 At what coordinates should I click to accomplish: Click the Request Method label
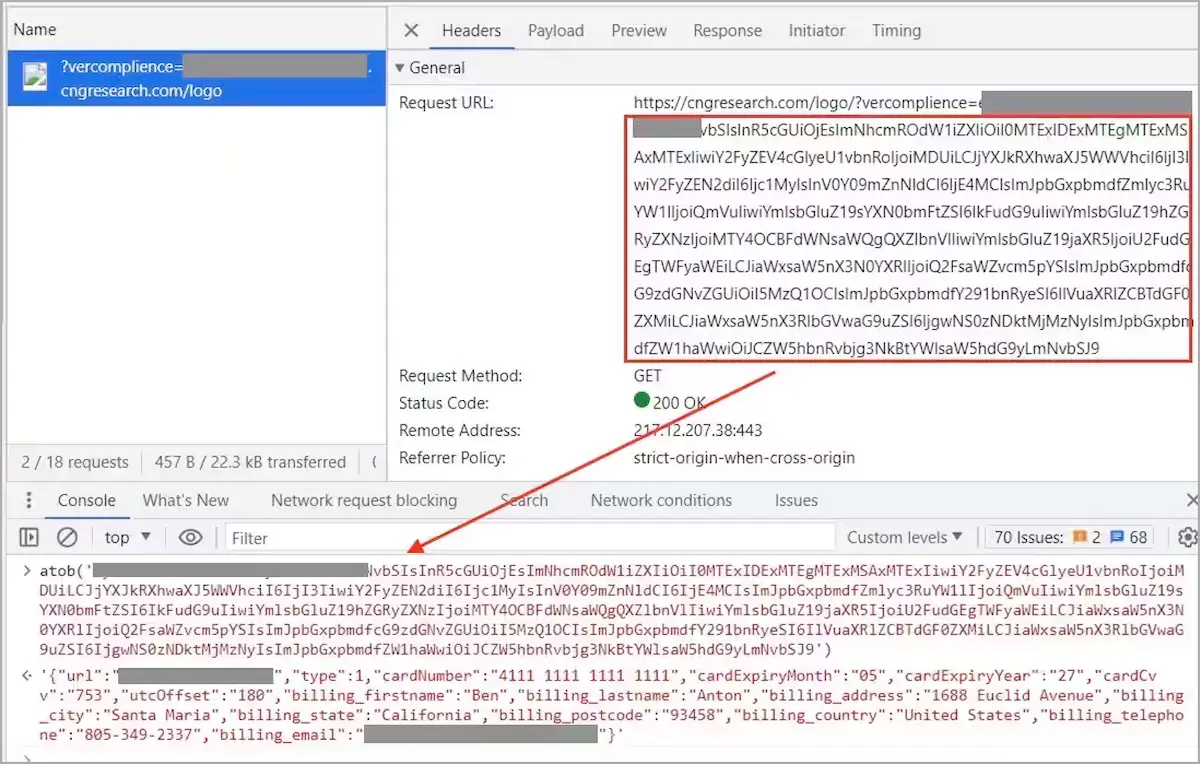[461, 377]
